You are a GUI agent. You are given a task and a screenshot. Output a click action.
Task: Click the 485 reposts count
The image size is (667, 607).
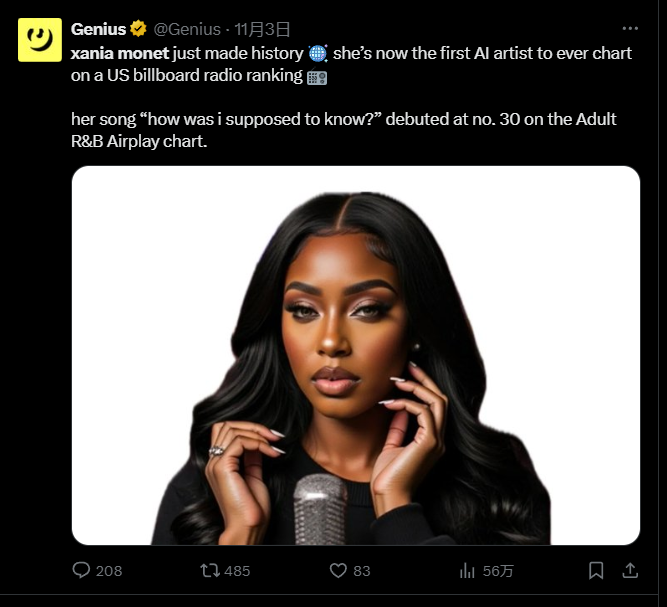(237, 570)
